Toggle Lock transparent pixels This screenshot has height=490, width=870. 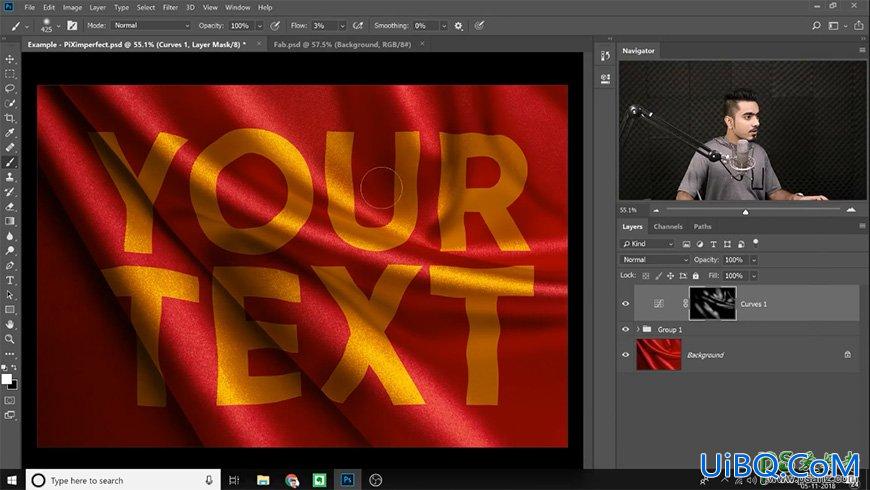point(646,276)
